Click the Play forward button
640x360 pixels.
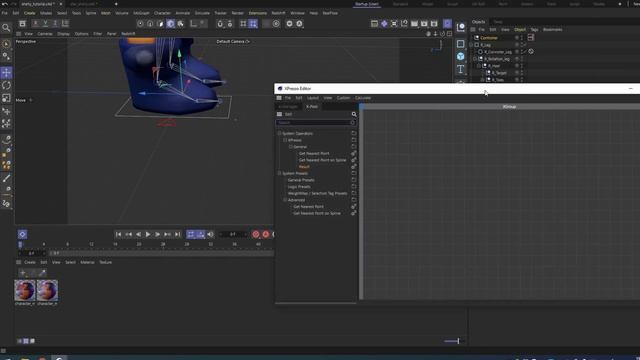tap(148, 234)
